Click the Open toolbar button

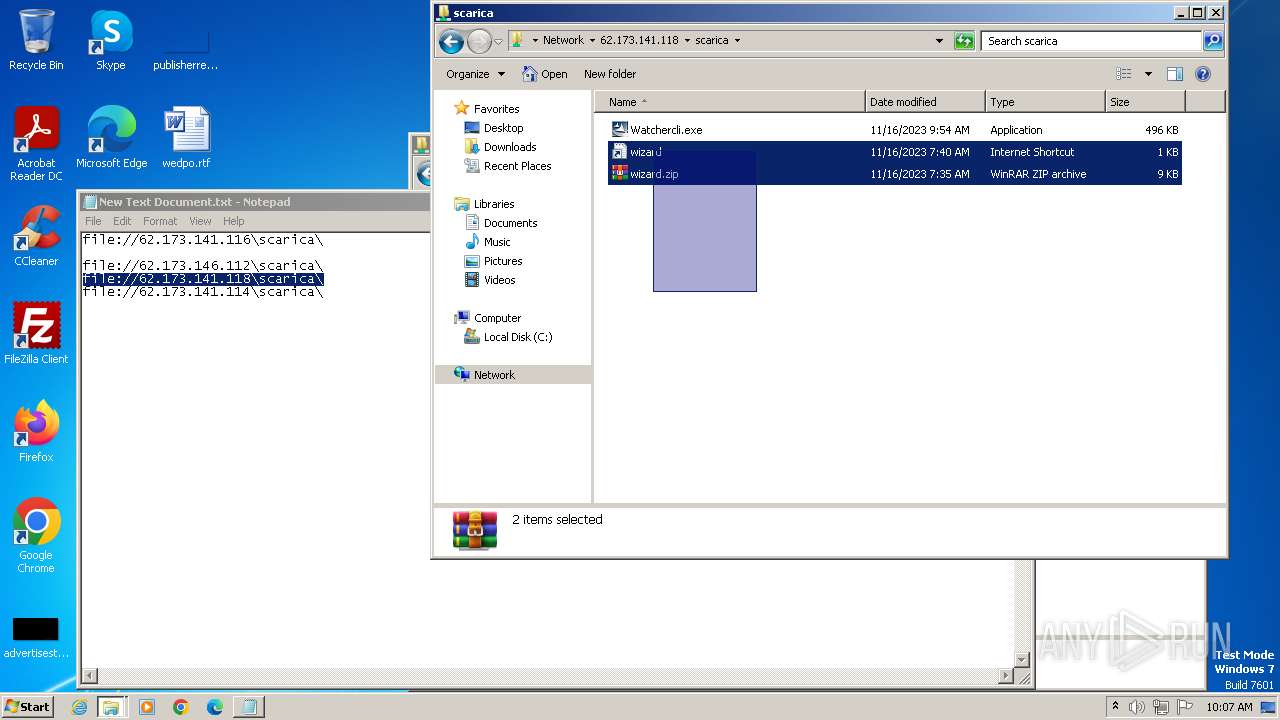pyautogui.click(x=545, y=74)
